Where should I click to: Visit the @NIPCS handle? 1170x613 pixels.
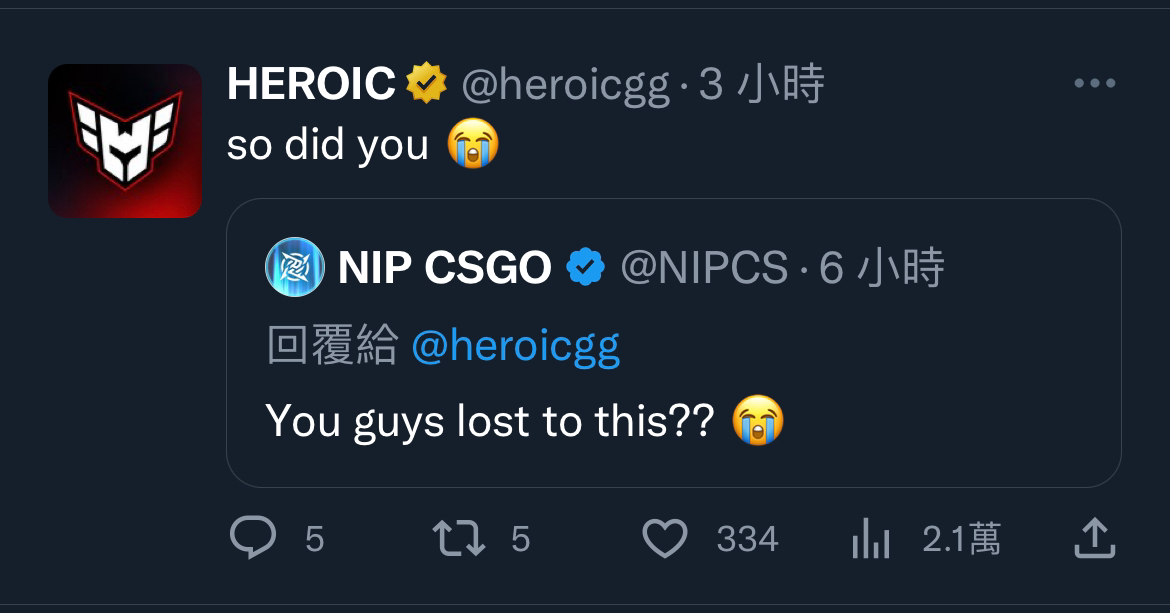(704, 267)
